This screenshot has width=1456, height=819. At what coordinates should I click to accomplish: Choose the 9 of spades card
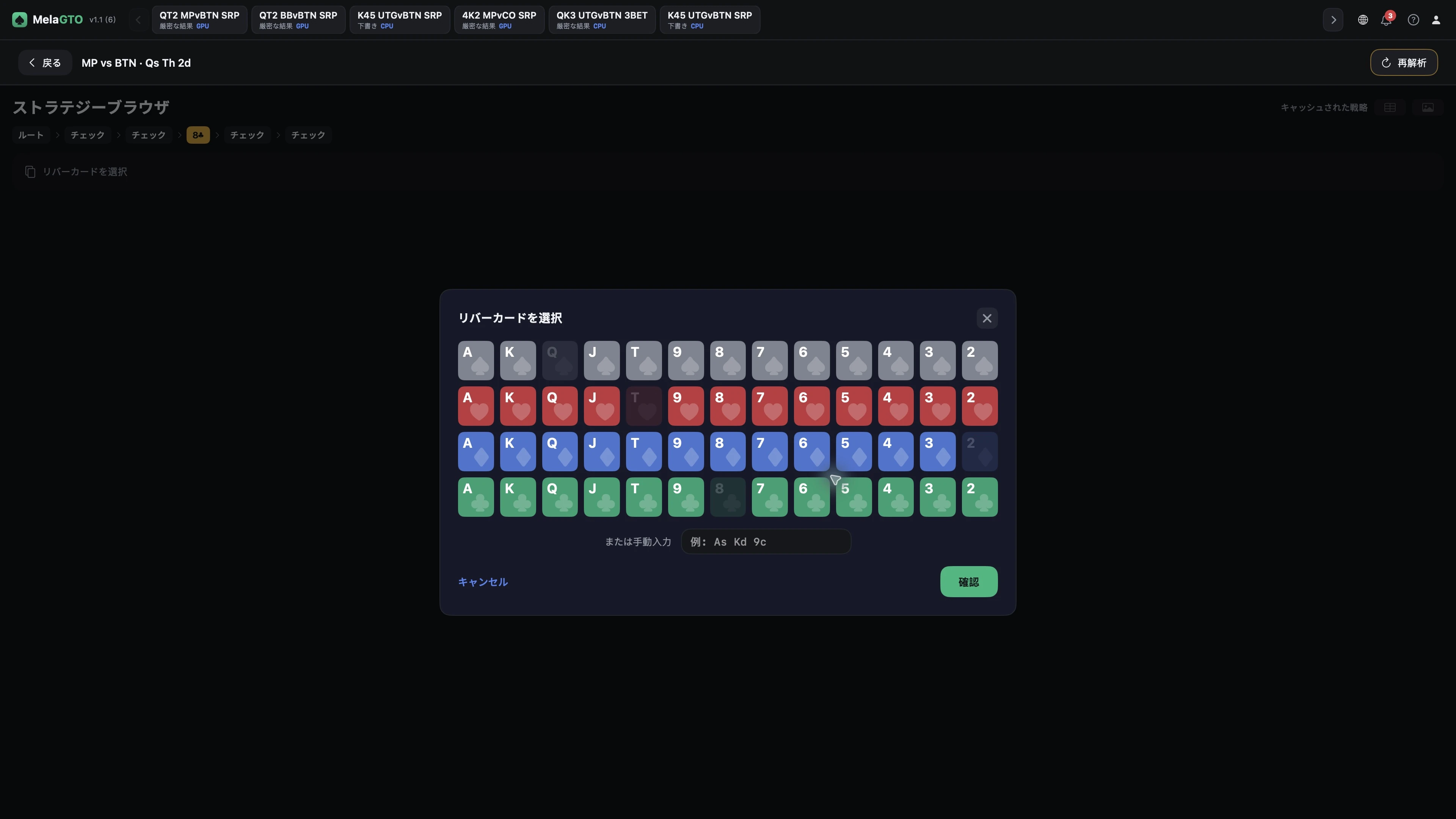tap(686, 361)
